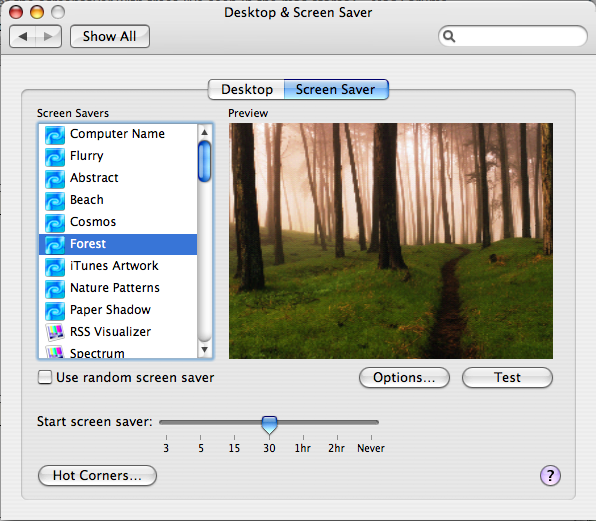Set the slider to the Never mark

[371, 437]
